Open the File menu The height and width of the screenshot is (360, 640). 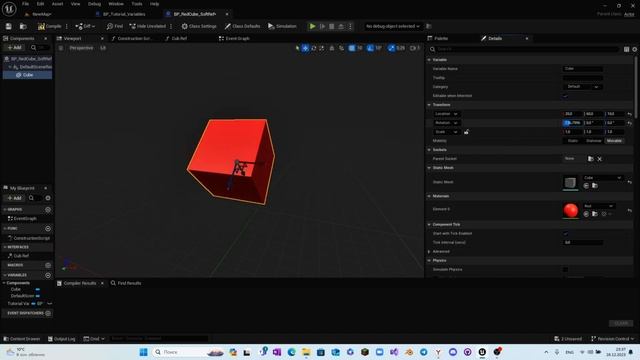click(x=25, y=4)
